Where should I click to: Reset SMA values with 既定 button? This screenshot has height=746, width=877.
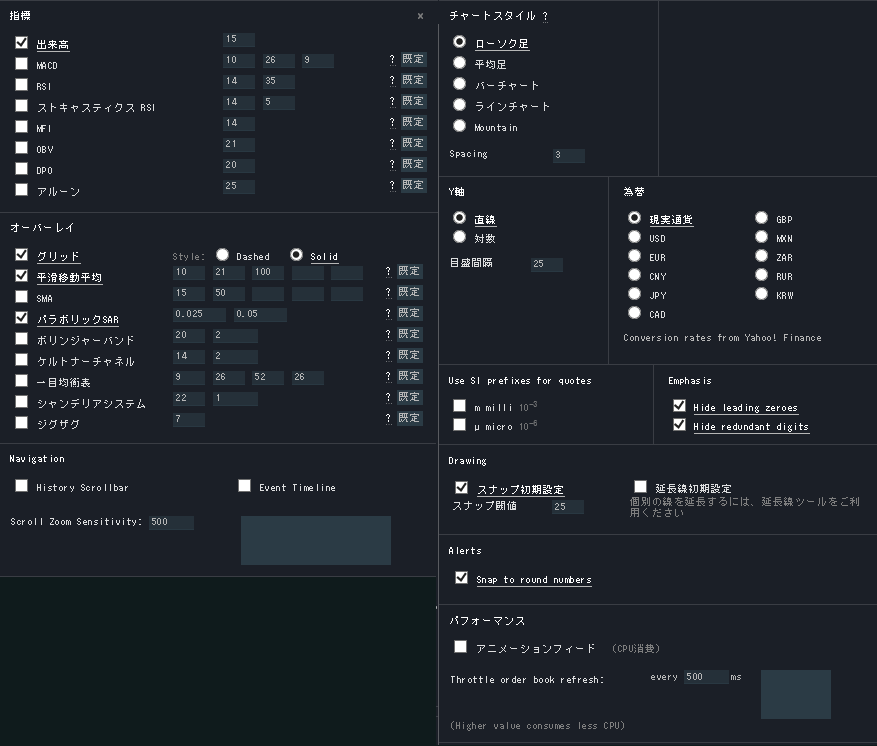(409, 293)
